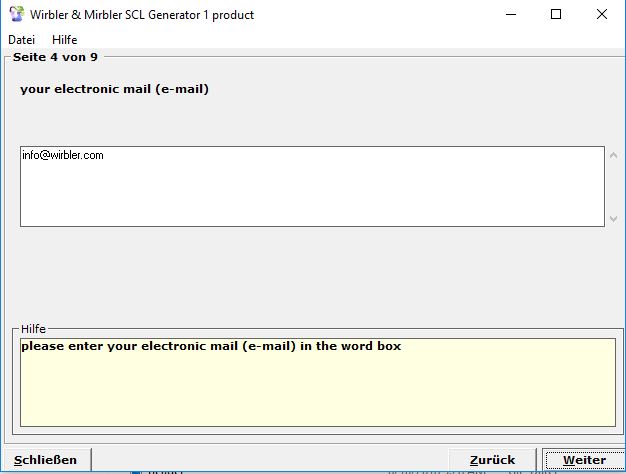Viewport: 626px width, 474px height.
Task: Click the 'your electronic mail (e-mail)' heading
Action: (x=114, y=89)
